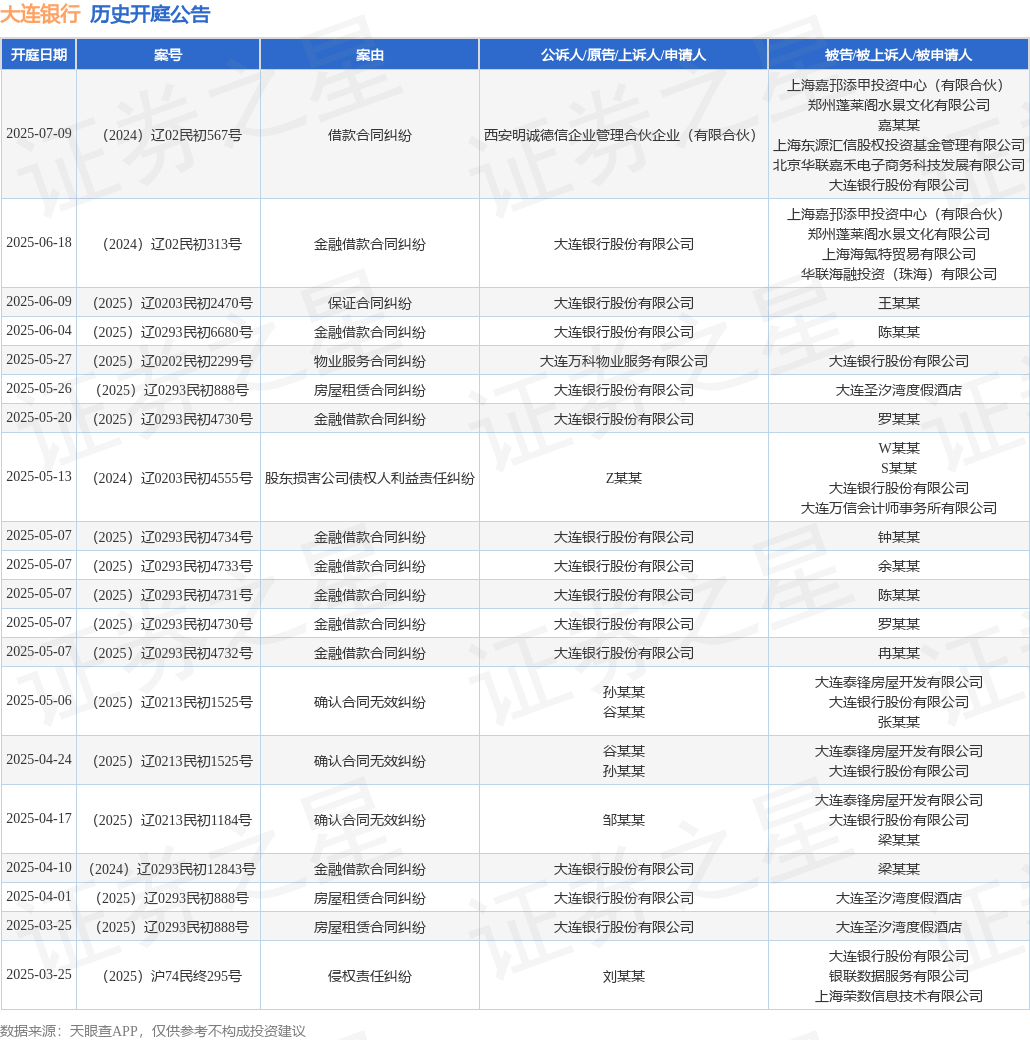
Task: Click the date 2025-05-20
Action: pos(39,417)
